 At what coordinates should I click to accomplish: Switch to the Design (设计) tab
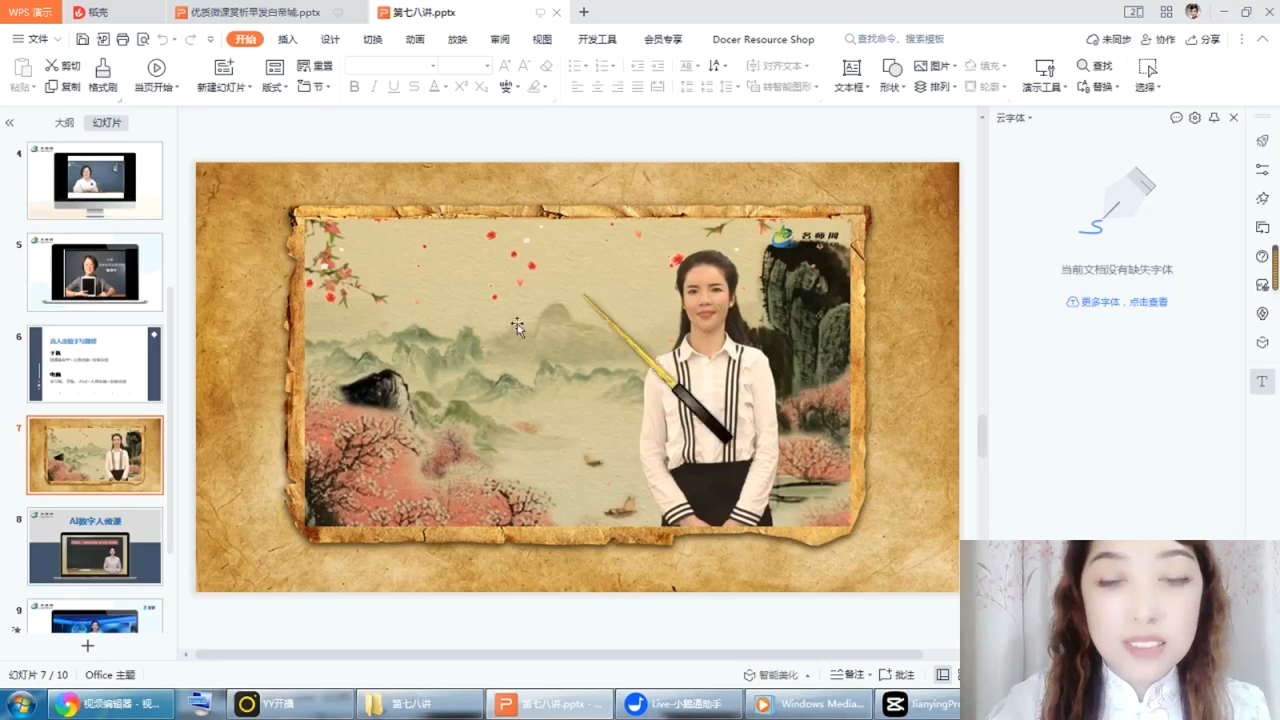(330, 40)
